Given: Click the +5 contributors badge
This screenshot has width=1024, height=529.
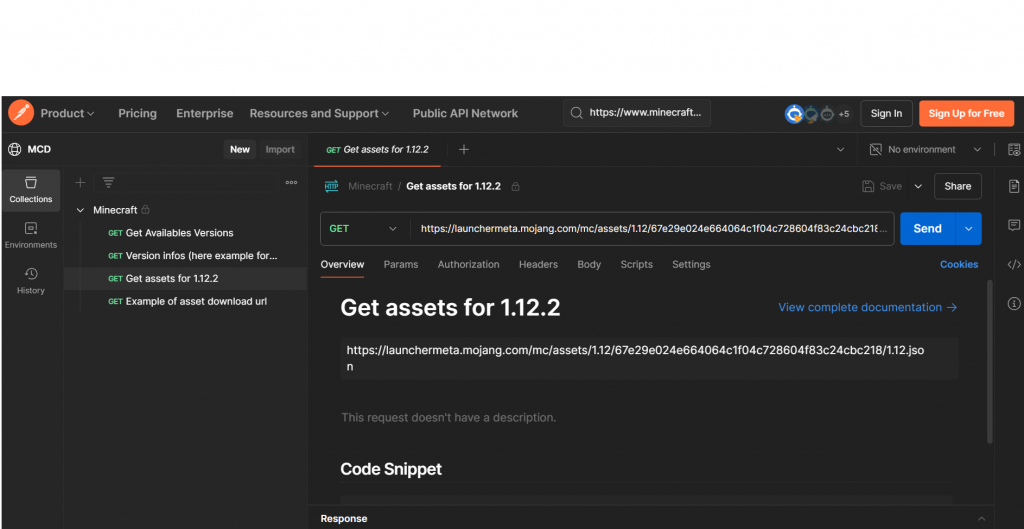Looking at the screenshot, I should (x=844, y=114).
